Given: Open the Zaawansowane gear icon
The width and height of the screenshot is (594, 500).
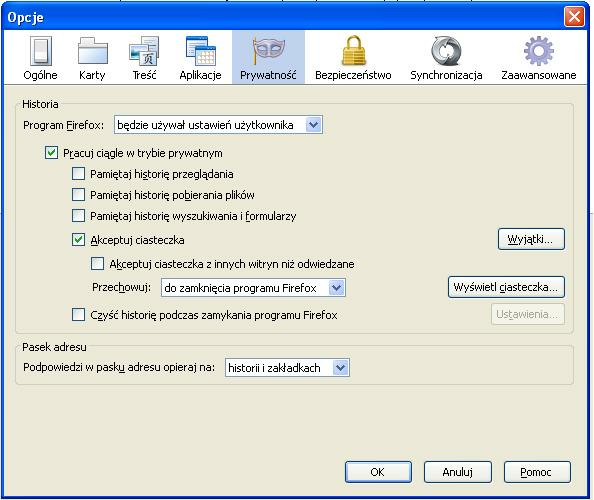Looking at the screenshot, I should tap(539, 51).
